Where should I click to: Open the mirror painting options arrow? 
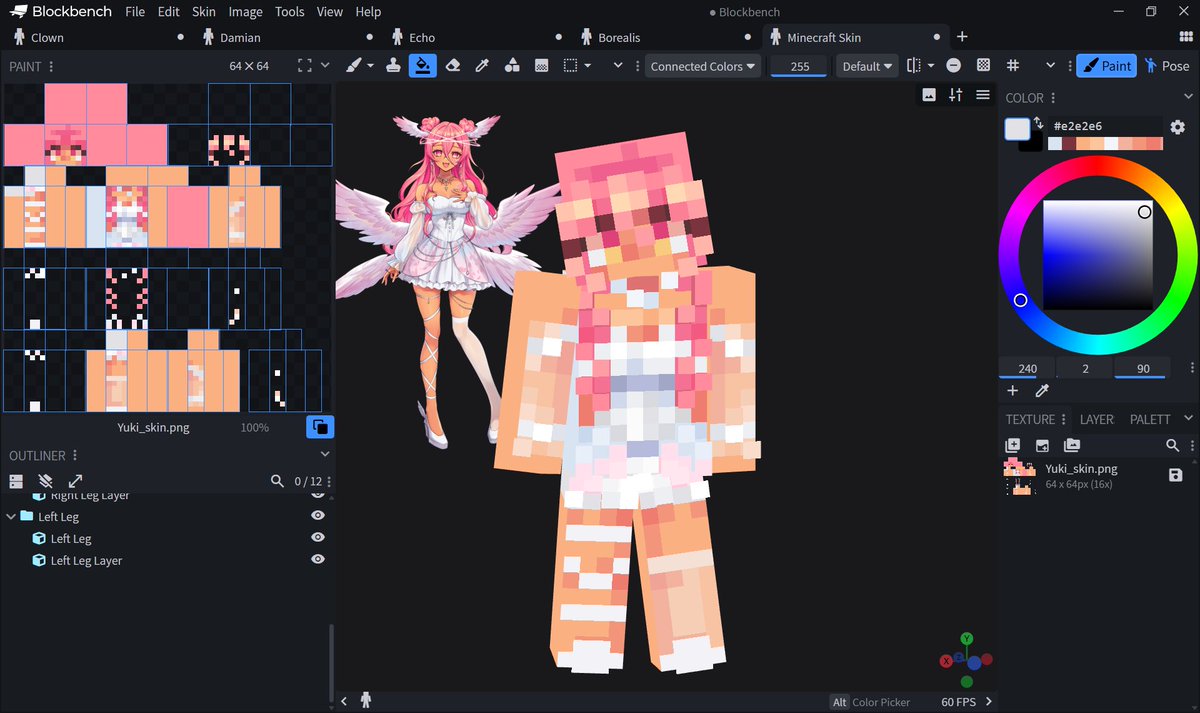coord(931,66)
